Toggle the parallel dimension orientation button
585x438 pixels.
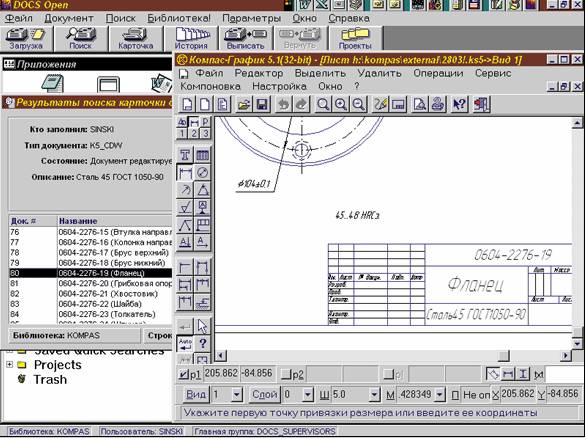[492, 374]
